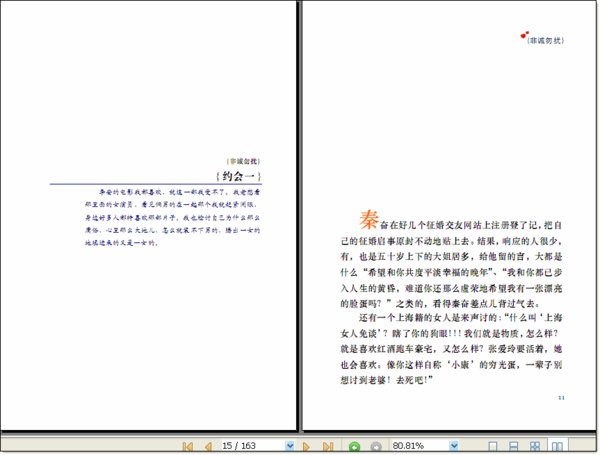The width and height of the screenshot is (600, 455).
Task: Click the green previous view button
Action: (354, 447)
